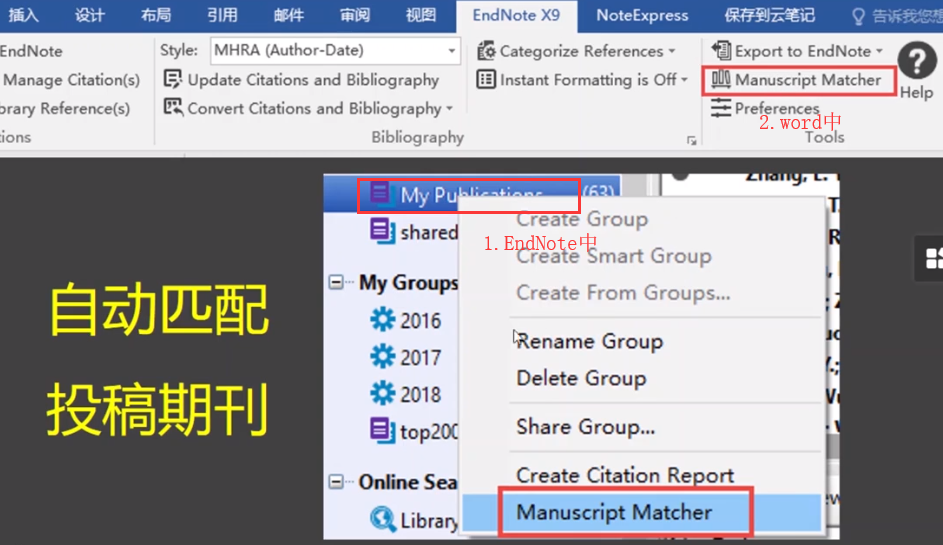Select the My Publications group icon

point(380,194)
